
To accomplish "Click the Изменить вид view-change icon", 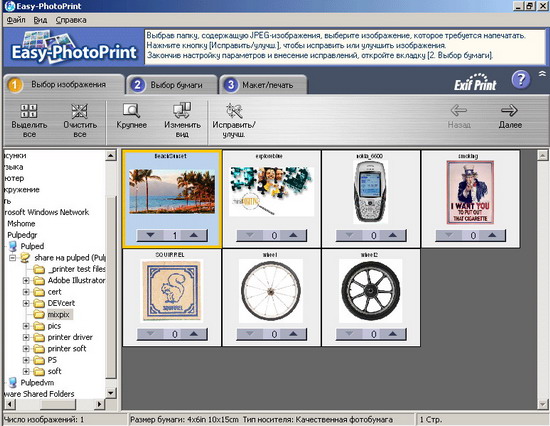I will click(x=182, y=110).
